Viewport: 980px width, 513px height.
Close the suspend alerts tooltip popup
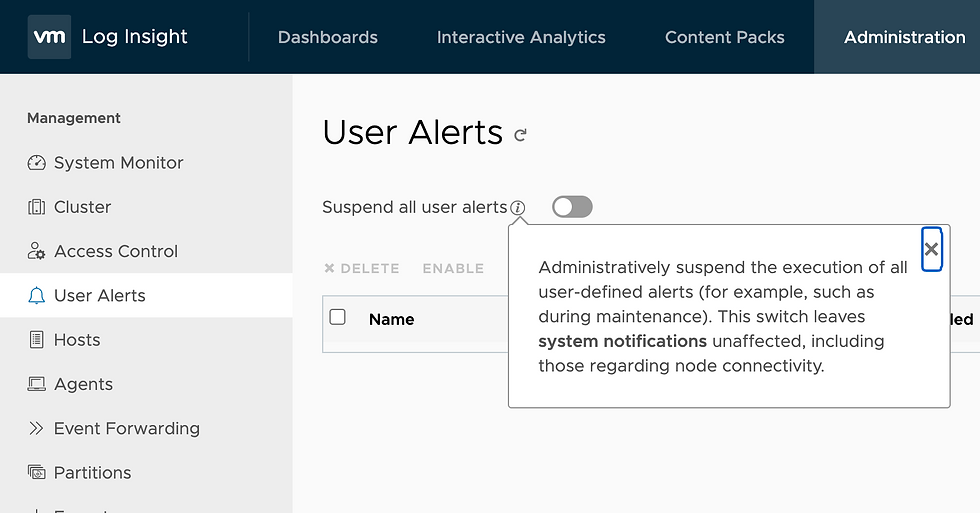click(x=931, y=249)
